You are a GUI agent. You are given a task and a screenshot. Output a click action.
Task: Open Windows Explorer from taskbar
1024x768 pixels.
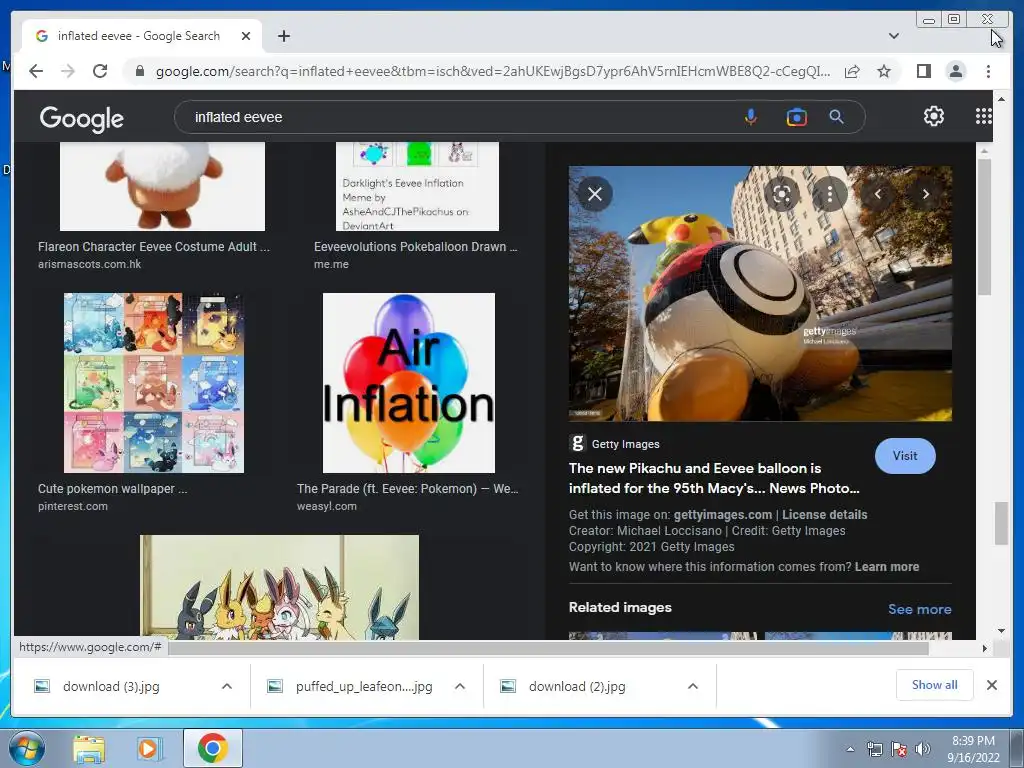tap(89, 749)
